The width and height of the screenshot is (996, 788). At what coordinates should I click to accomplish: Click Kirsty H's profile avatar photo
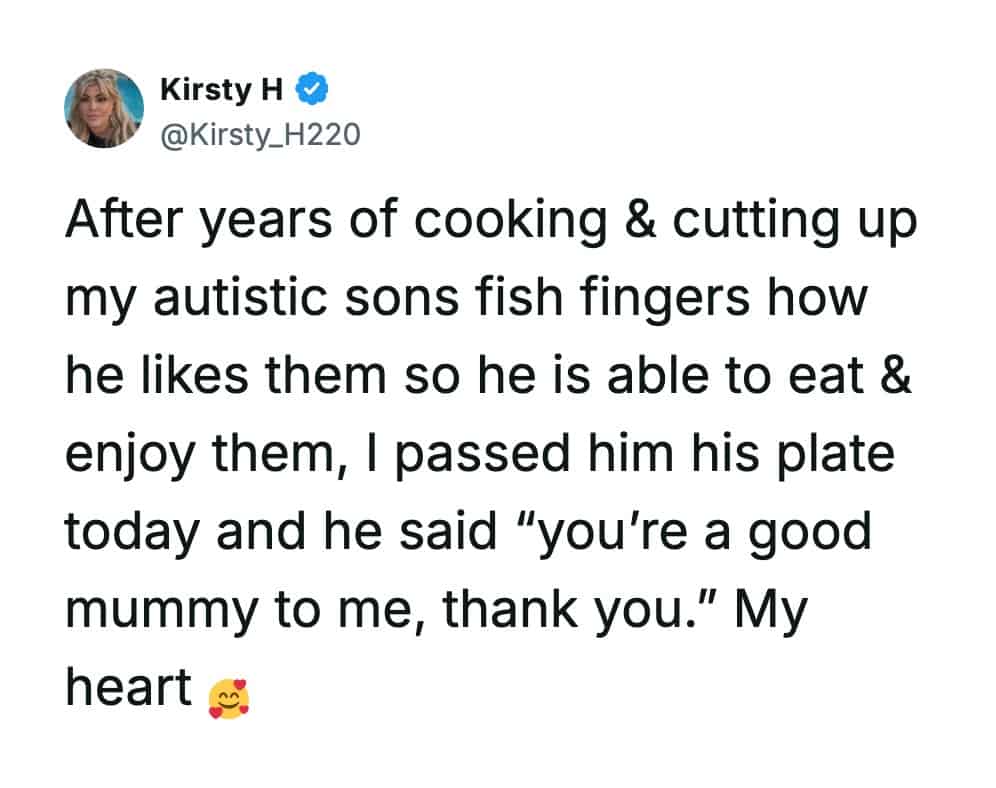click(x=104, y=108)
